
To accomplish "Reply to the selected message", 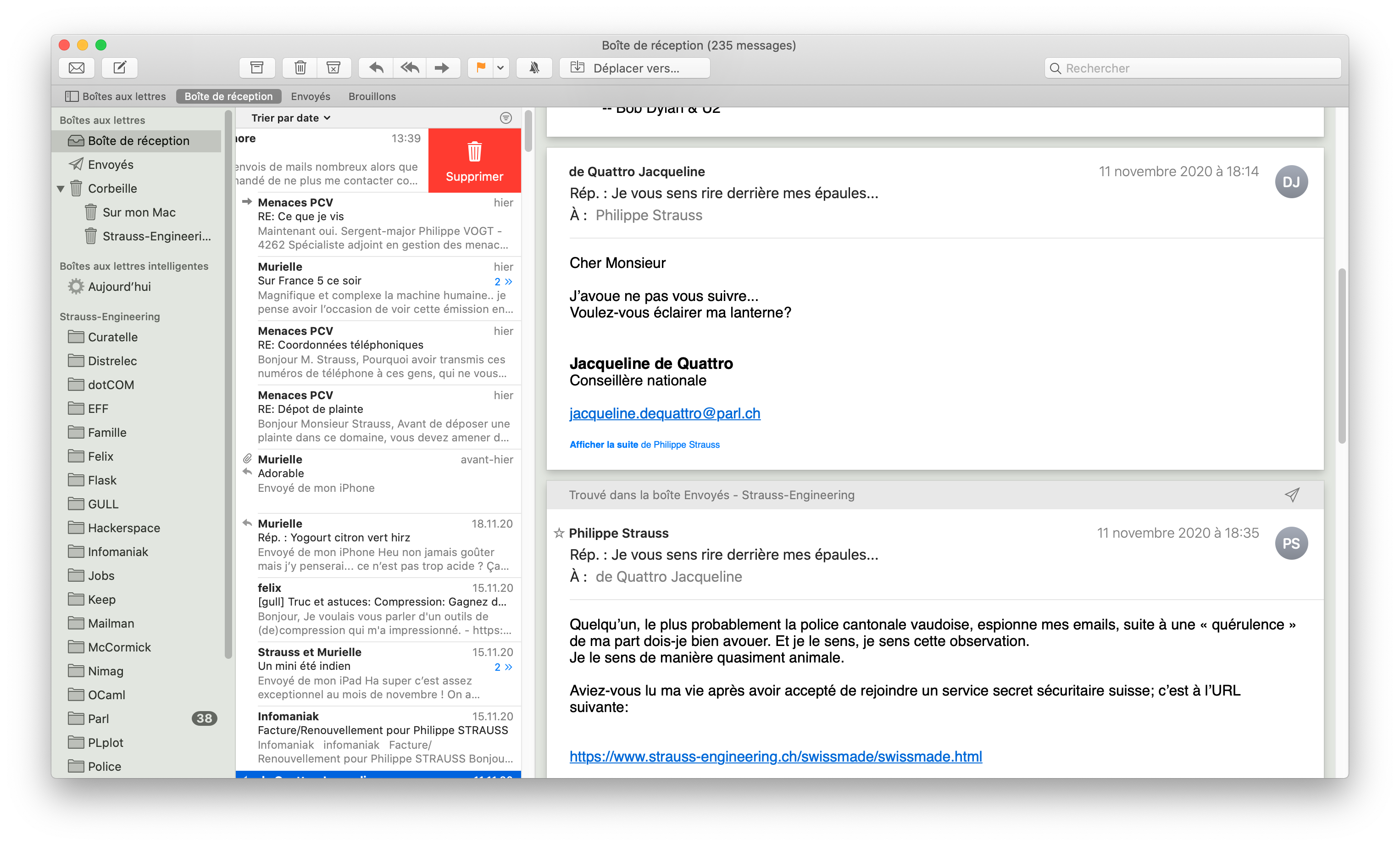I will 376,68.
